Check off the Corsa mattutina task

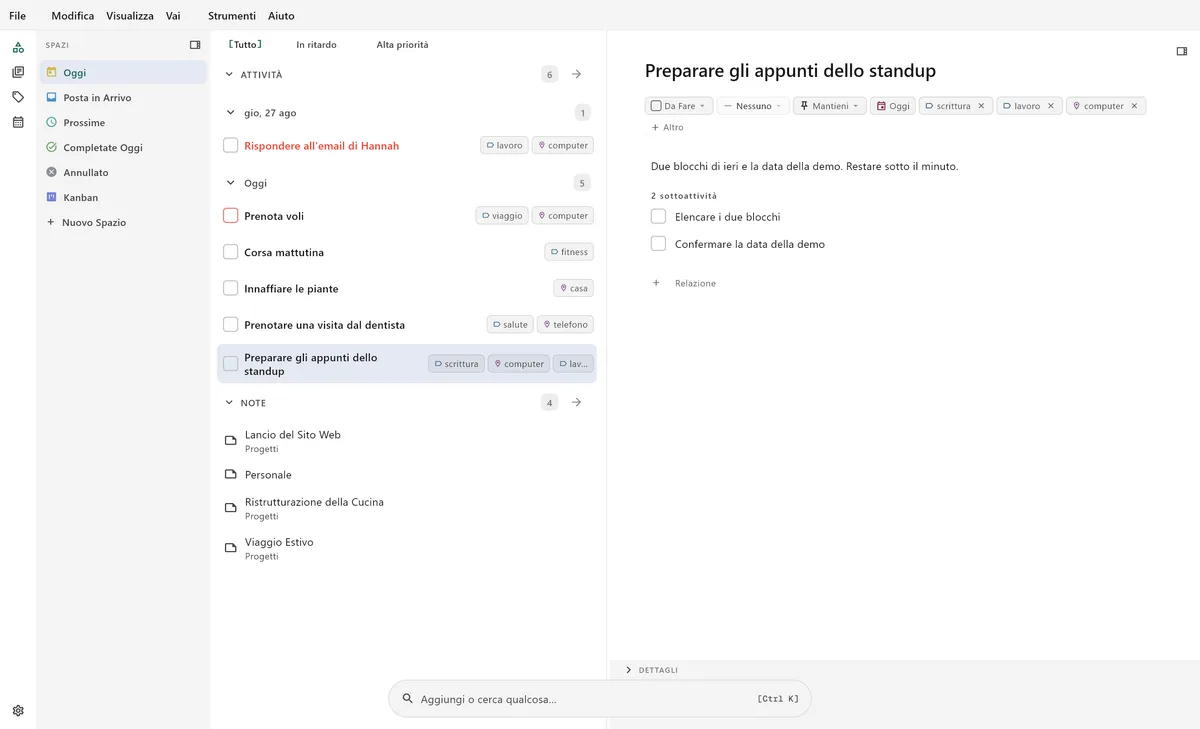[x=230, y=252]
